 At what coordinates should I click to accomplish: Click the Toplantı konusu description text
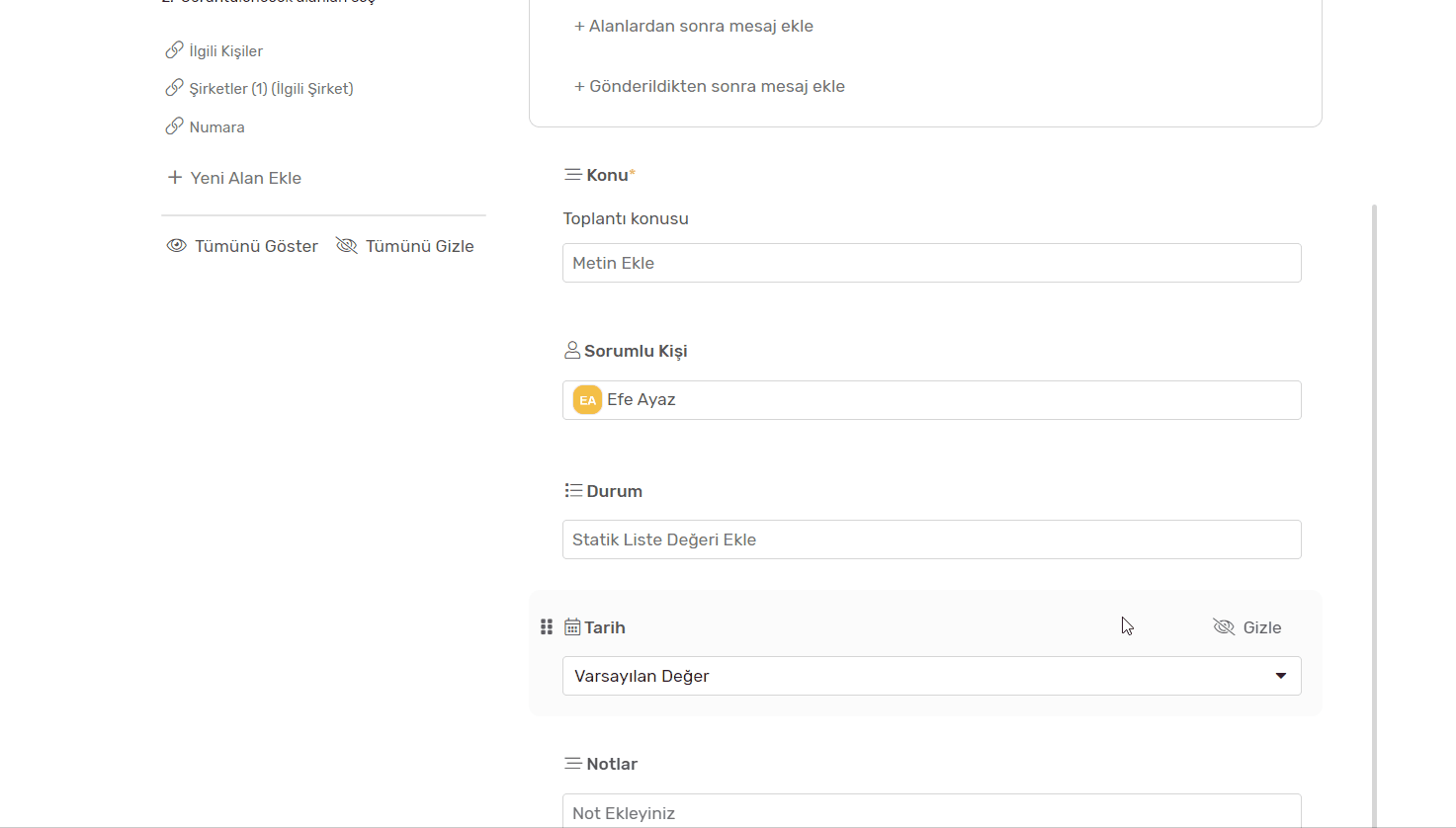tap(626, 218)
